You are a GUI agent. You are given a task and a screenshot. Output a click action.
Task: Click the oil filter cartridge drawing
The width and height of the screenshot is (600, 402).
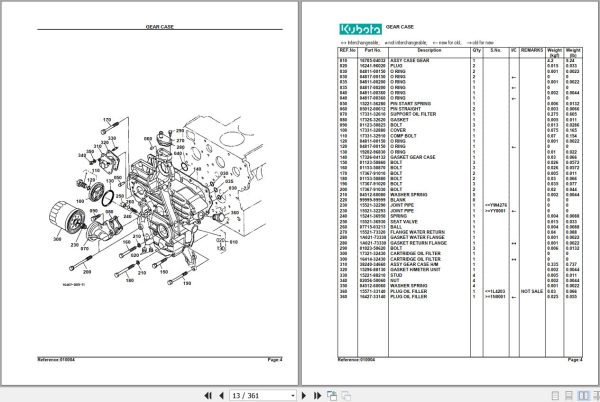click(x=65, y=218)
